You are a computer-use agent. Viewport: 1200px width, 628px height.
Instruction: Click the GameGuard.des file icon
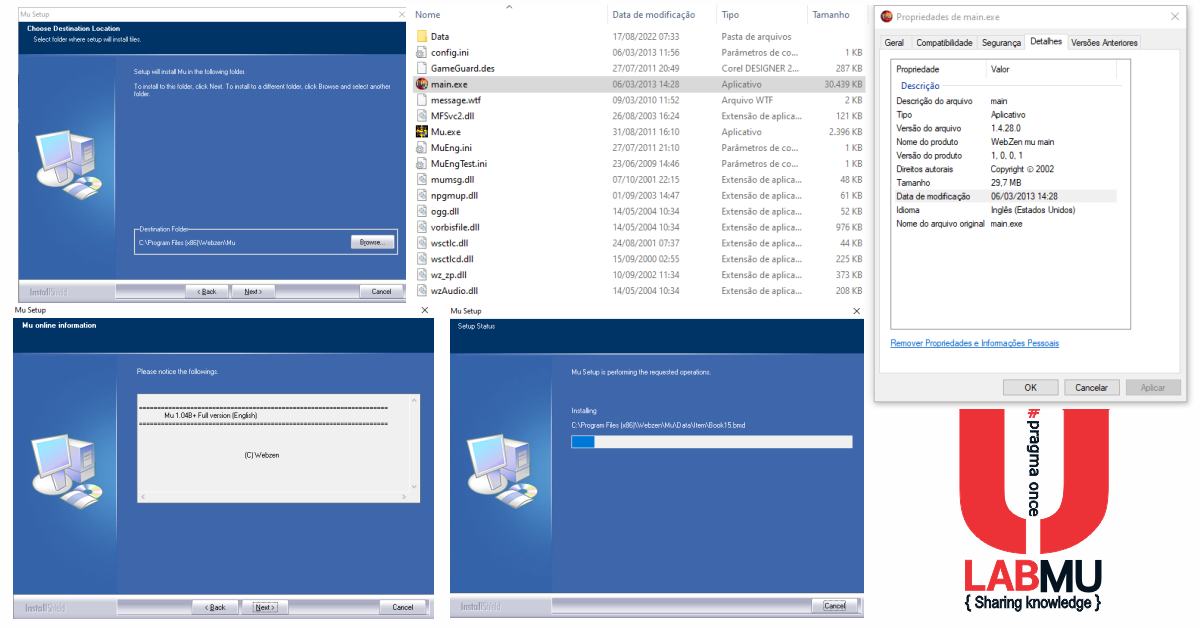point(422,68)
